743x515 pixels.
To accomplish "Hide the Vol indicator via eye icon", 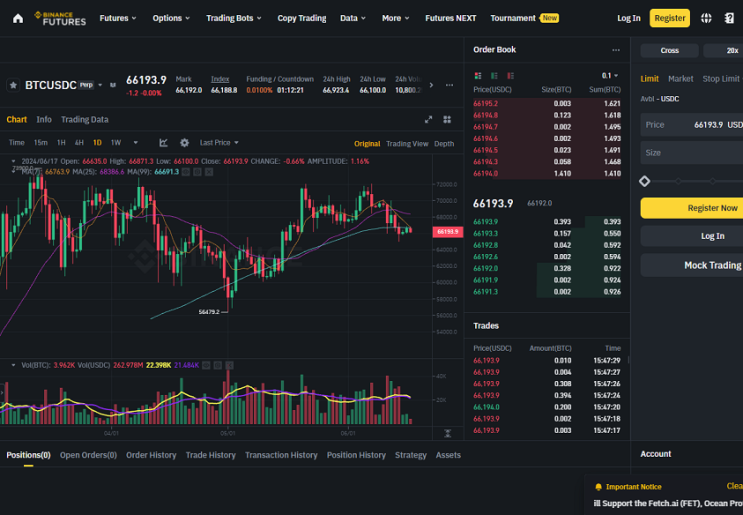I will (x=206, y=365).
